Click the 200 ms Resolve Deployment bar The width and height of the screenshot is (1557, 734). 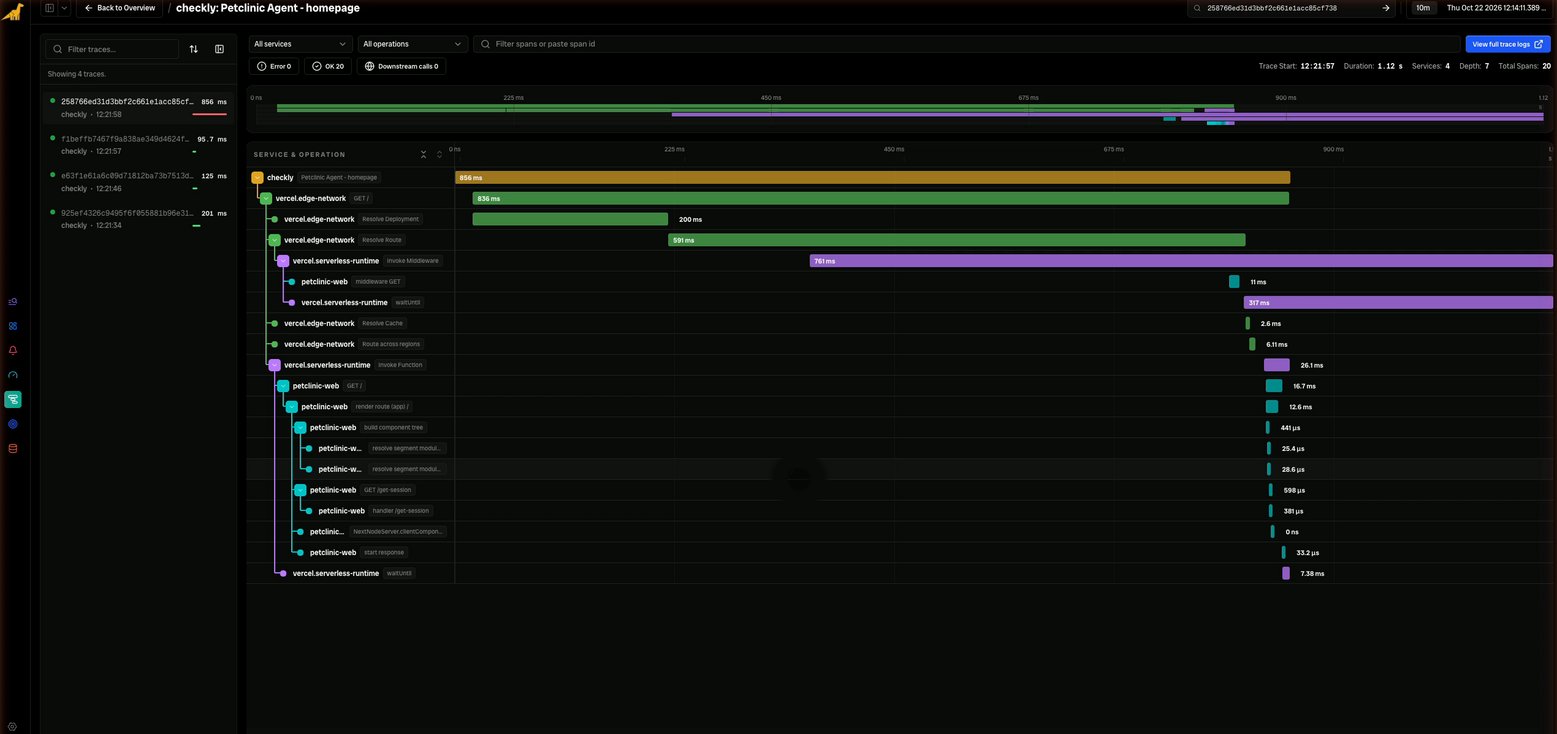pos(570,219)
